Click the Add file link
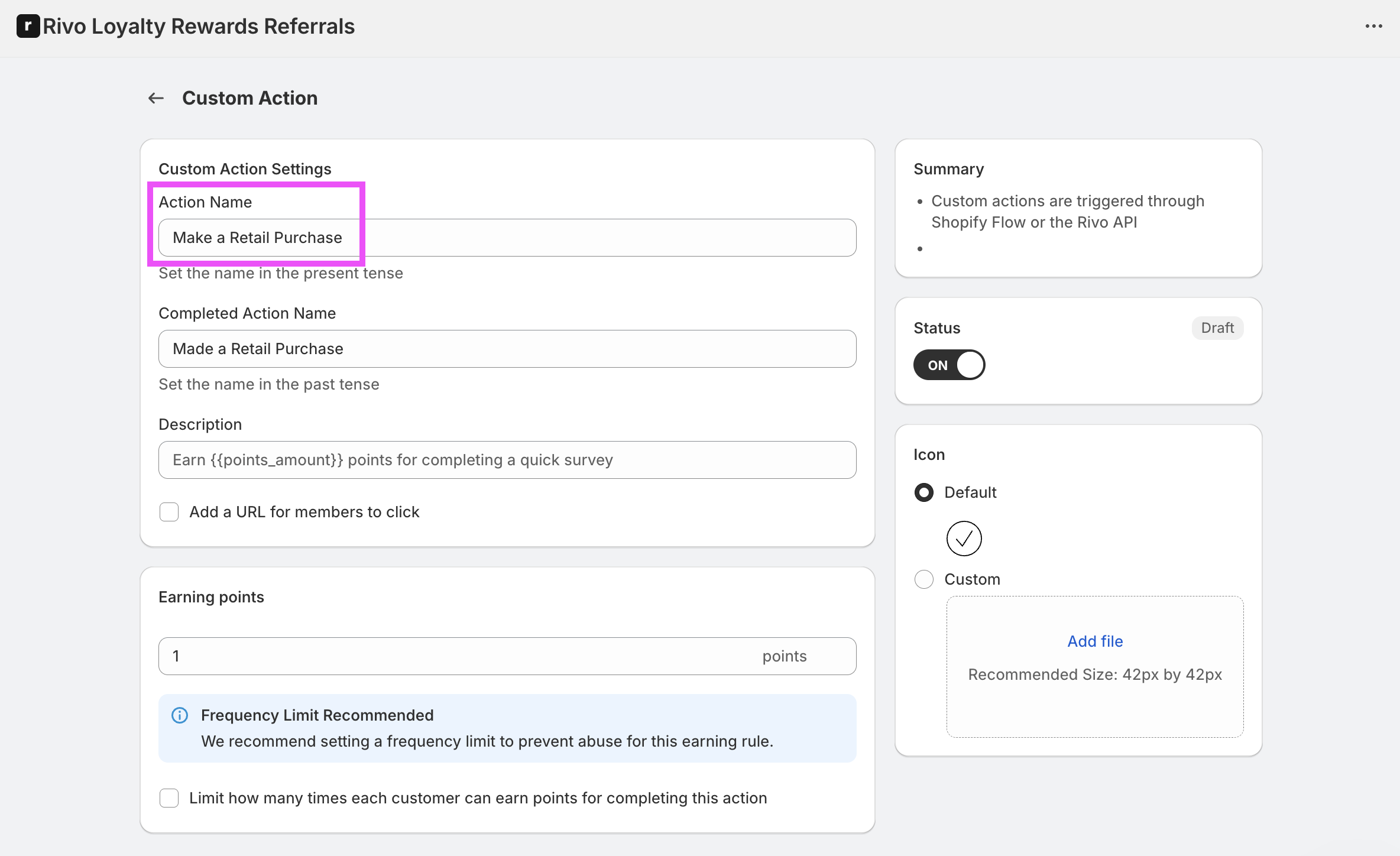The width and height of the screenshot is (1400, 856). pos(1095,641)
